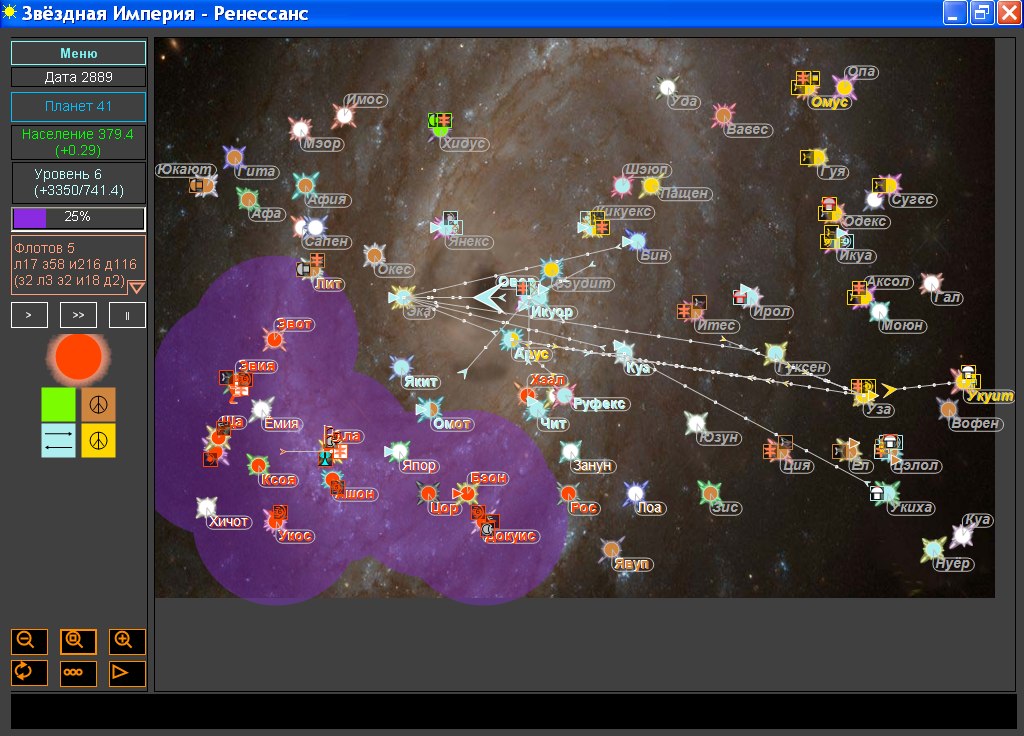Select the star labeled Окес
1024x736 pixels.
pyautogui.click(x=374, y=255)
